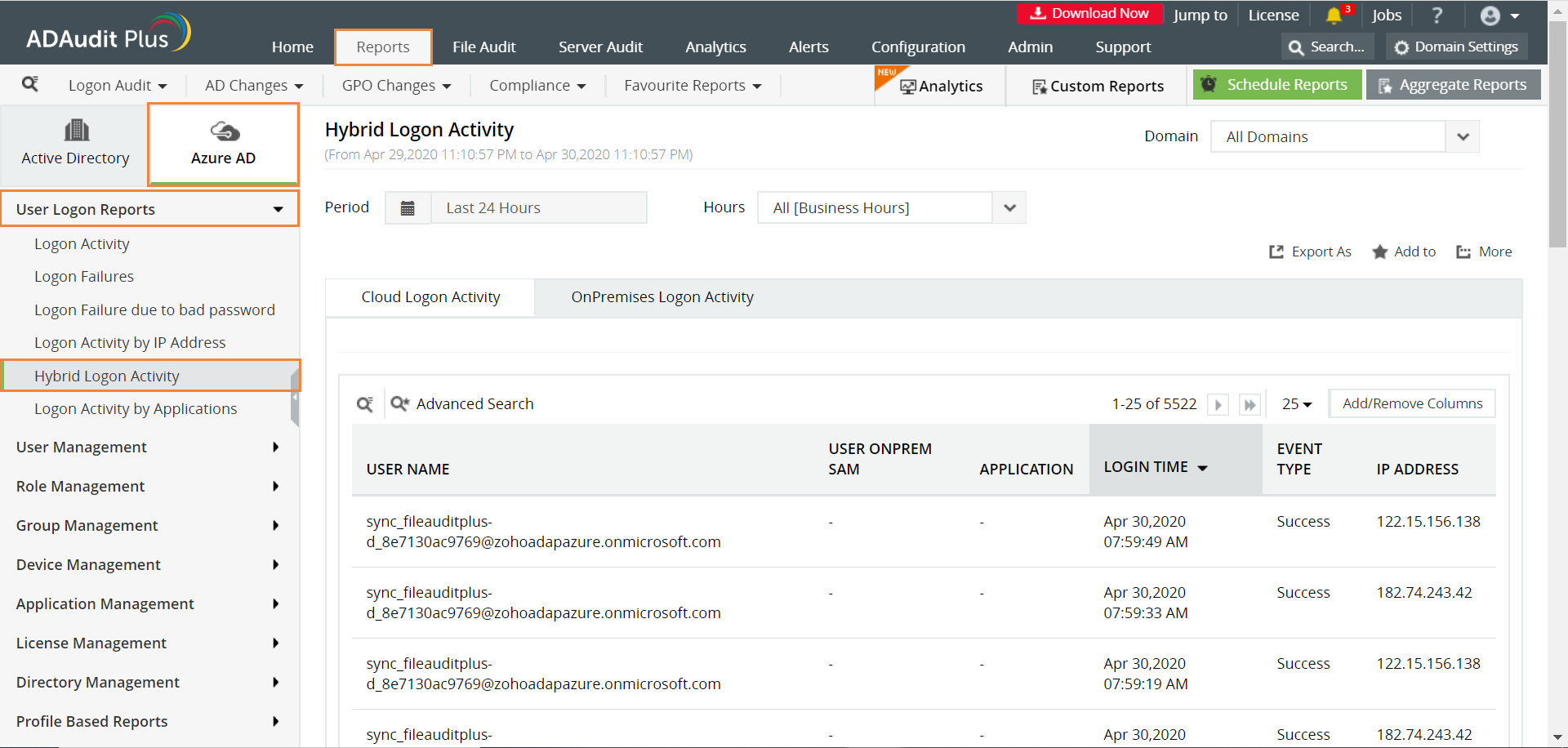Switch to the Server Audit tab
This screenshot has height=748, width=1568.
pyautogui.click(x=600, y=47)
